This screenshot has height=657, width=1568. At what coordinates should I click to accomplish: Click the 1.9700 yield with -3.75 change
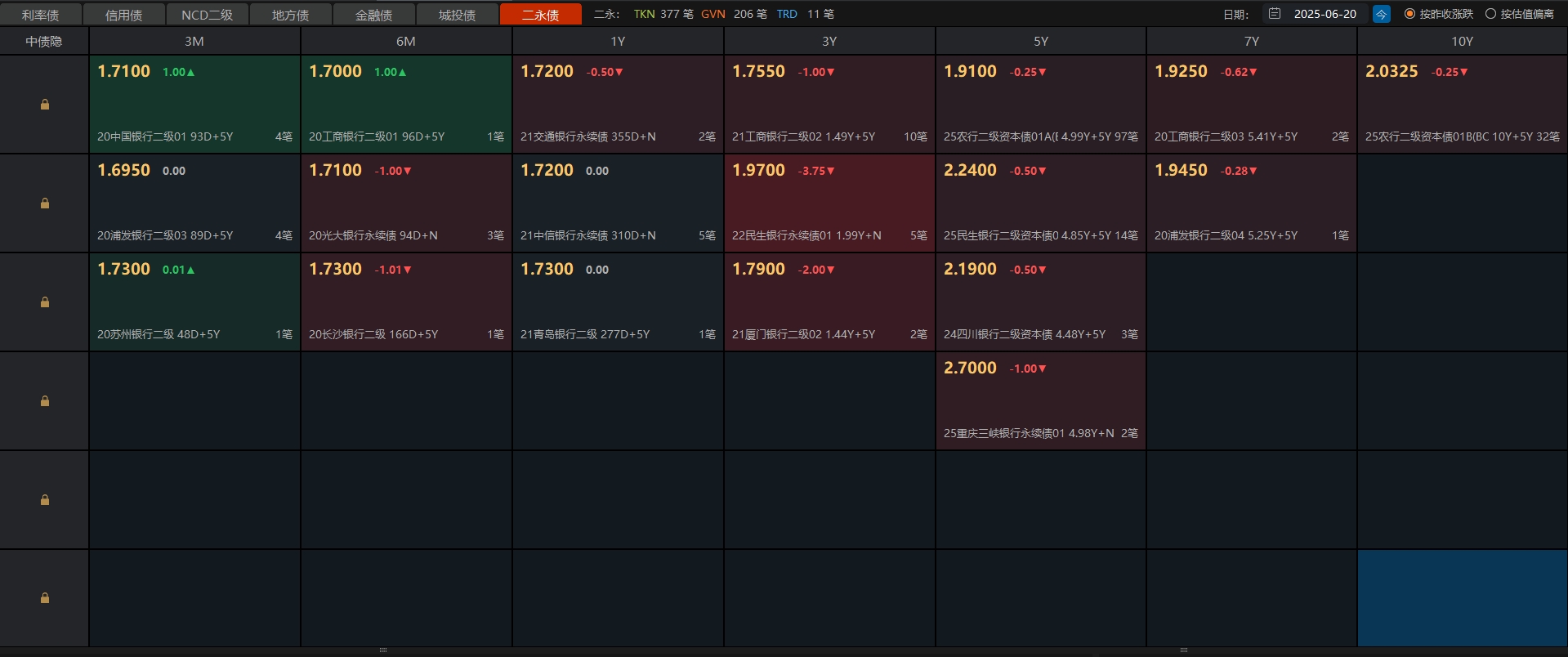pyautogui.click(x=758, y=170)
